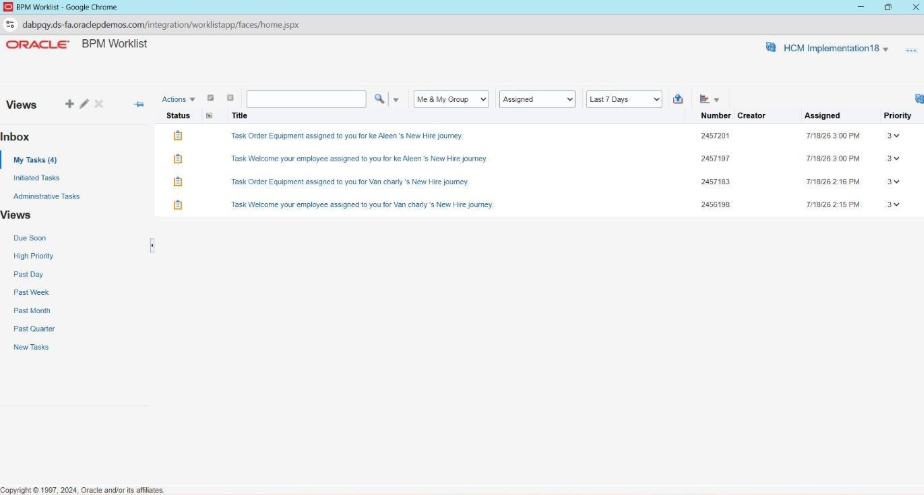
Task: Open the Past Quarter view
Action: [x=34, y=329]
